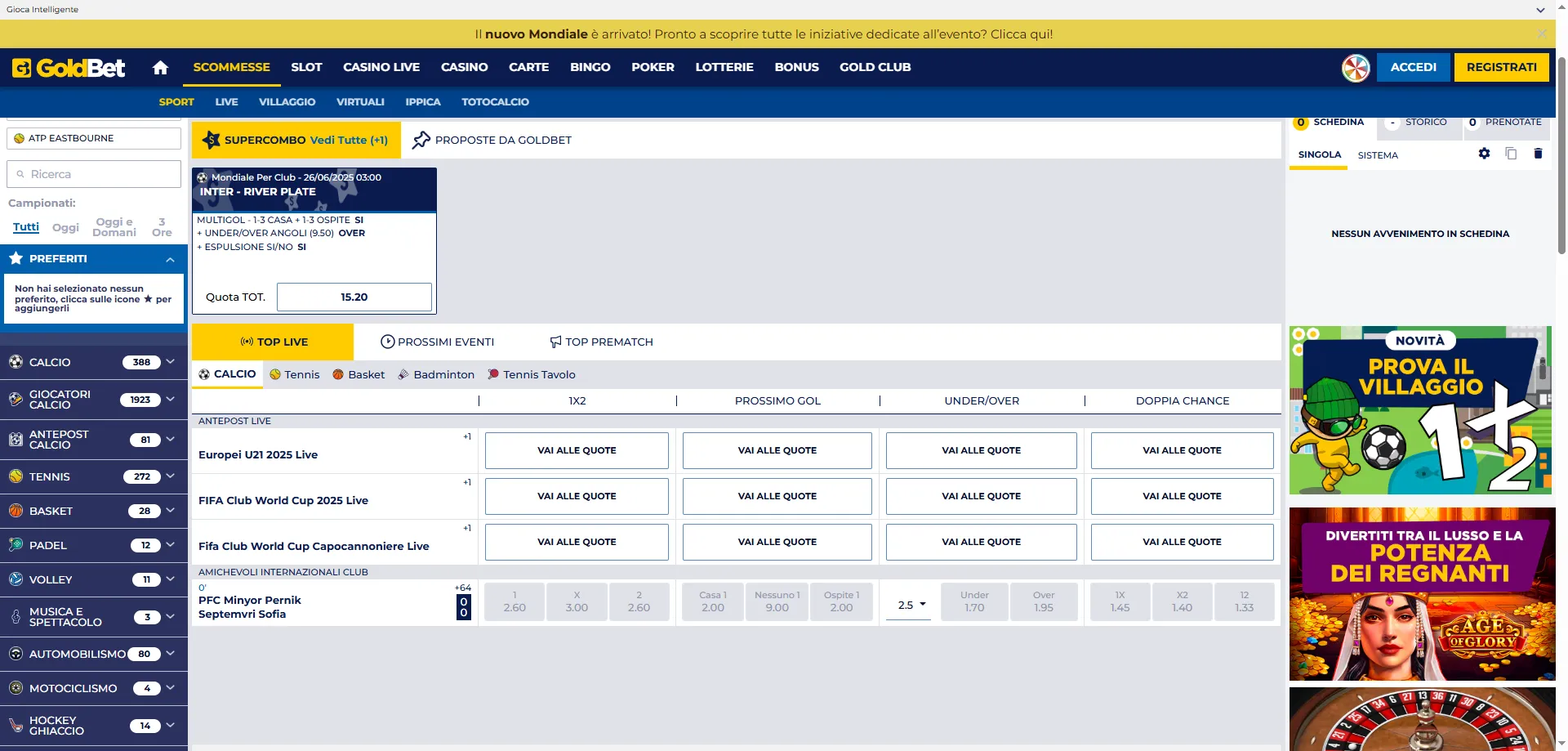Viewport: 1568px width, 751px height.
Task: Click the Ricerca search field
Action: (x=94, y=174)
